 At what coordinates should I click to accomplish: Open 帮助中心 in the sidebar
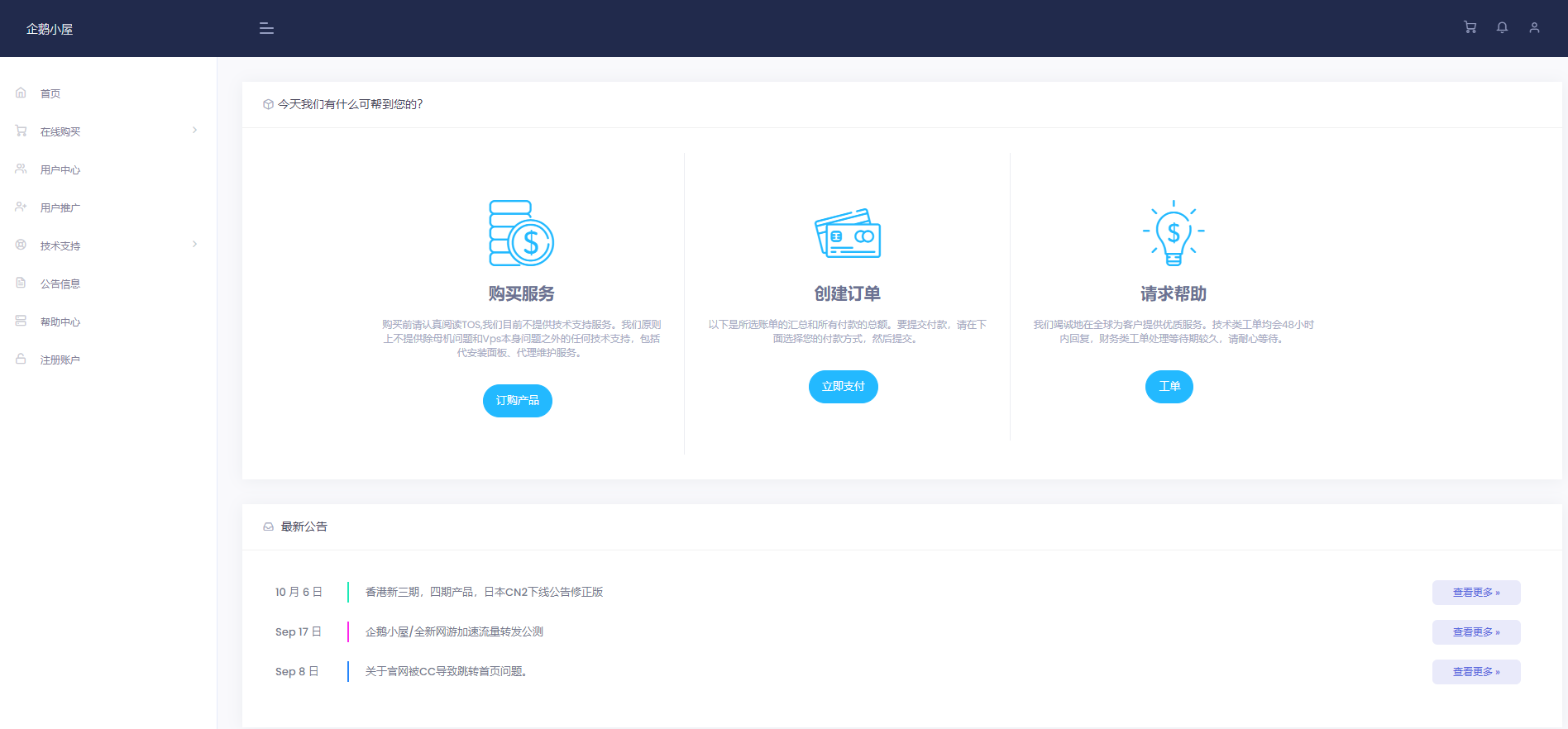(60, 322)
